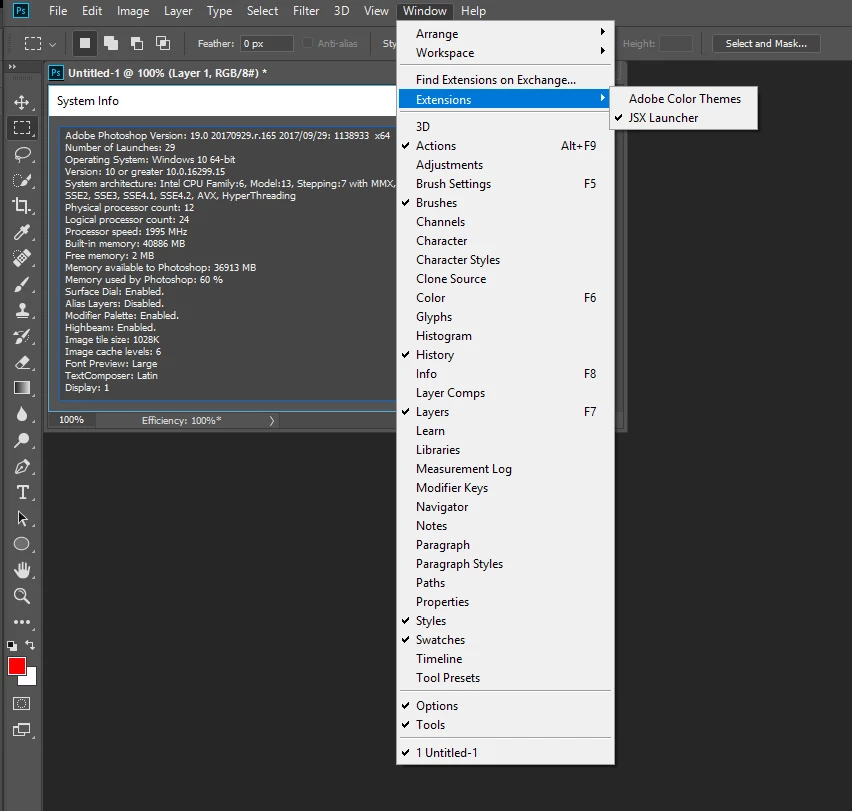Screen dimensions: 852x811
Task: Click the Photoshop Ps logo icon
Action: tap(21, 10)
